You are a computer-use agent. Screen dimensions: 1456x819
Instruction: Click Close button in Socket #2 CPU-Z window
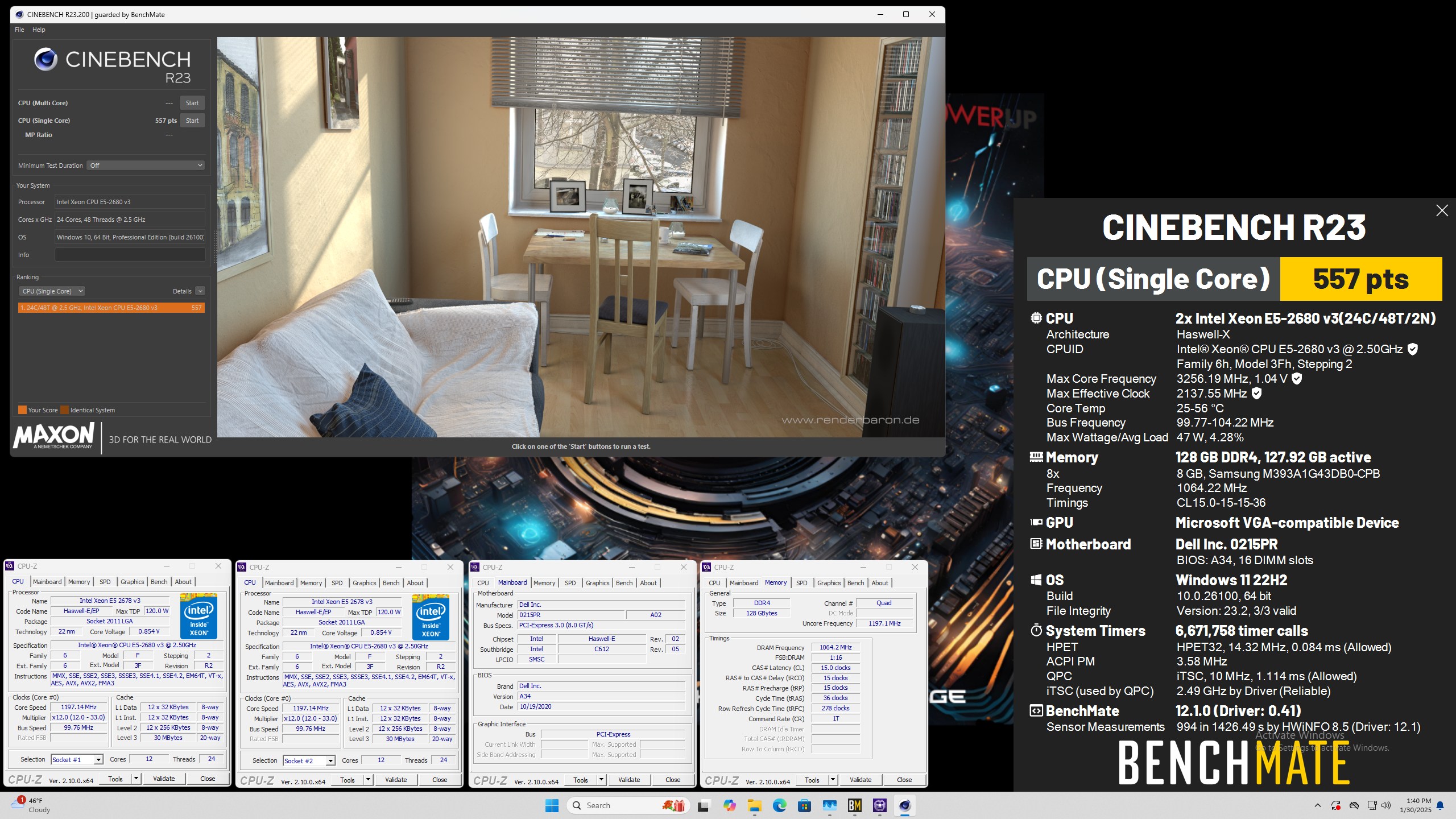(x=440, y=780)
